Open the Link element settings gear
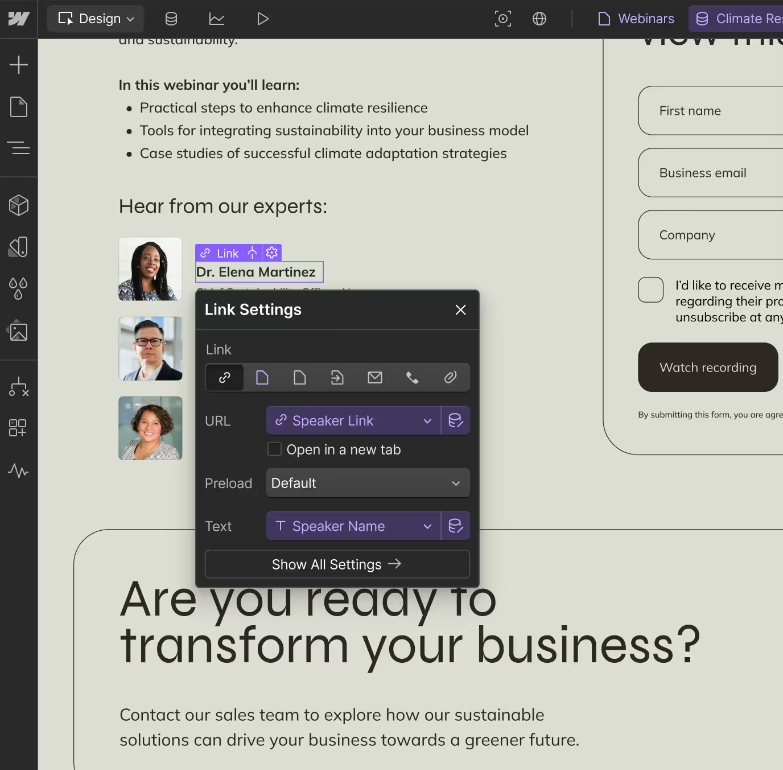 (272, 253)
